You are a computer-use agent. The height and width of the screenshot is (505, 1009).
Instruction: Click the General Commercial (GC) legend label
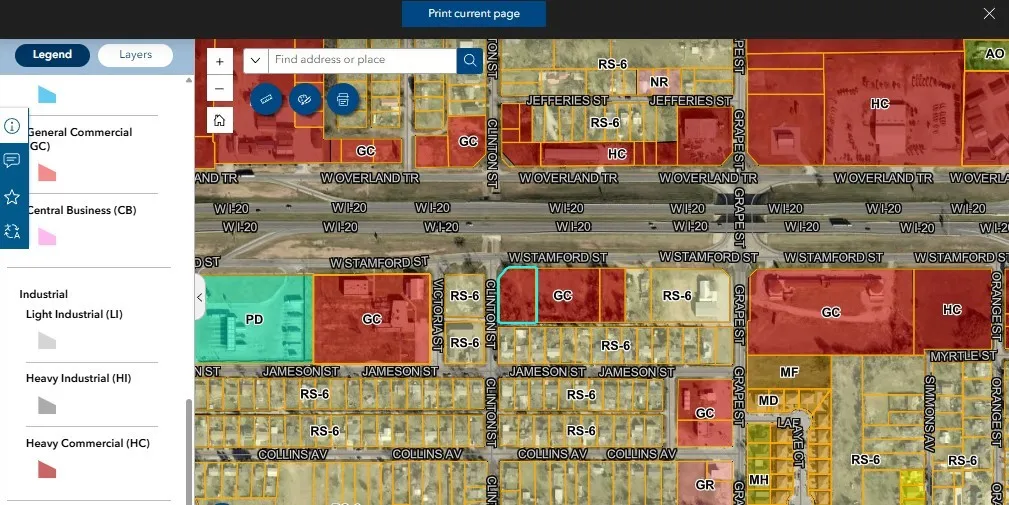(x=80, y=139)
